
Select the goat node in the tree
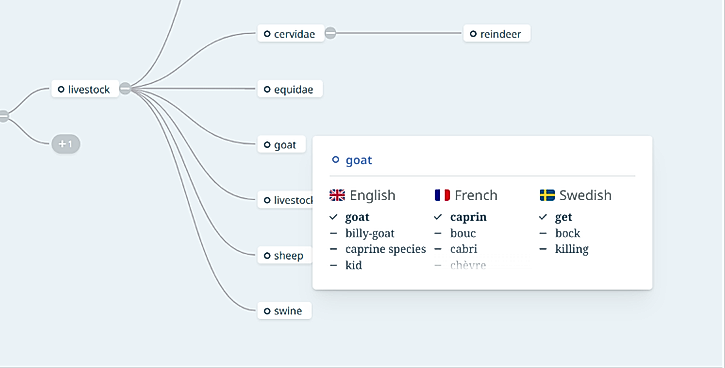pyautogui.click(x=281, y=145)
